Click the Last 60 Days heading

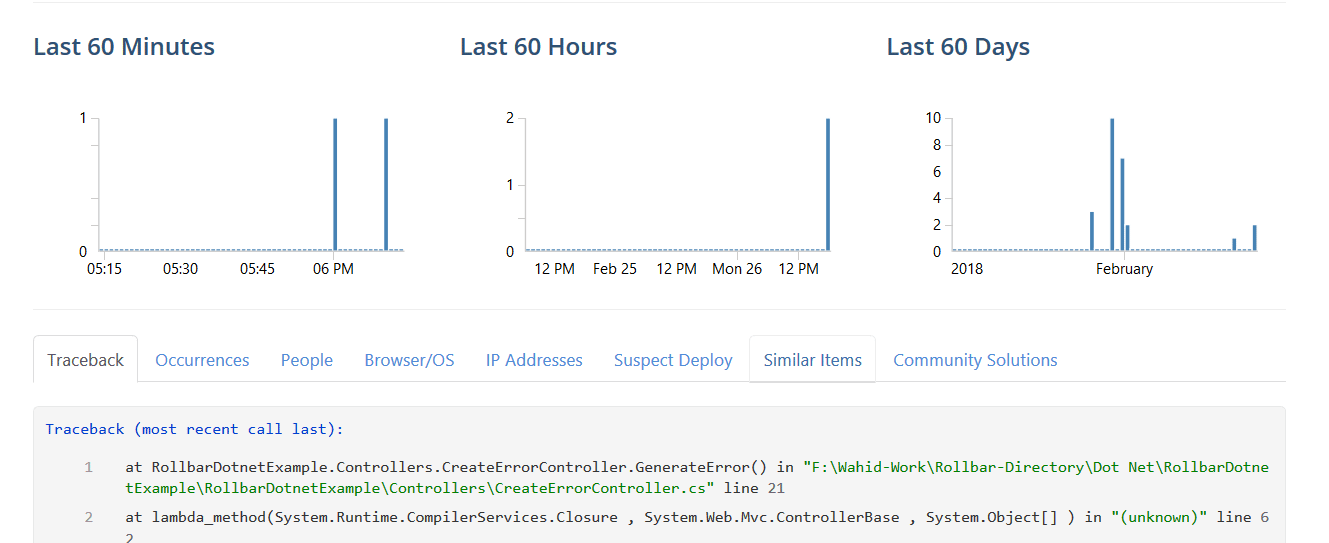(958, 47)
